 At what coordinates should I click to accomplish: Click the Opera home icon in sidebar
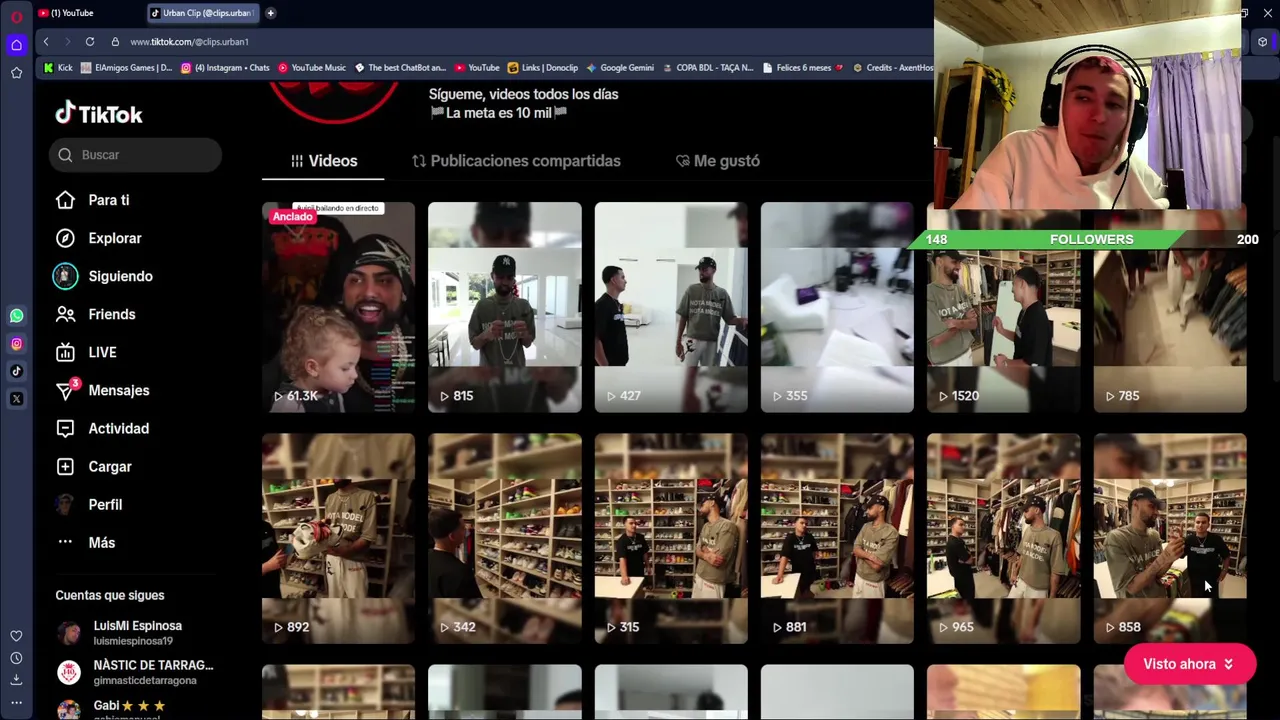pos(16,45)
